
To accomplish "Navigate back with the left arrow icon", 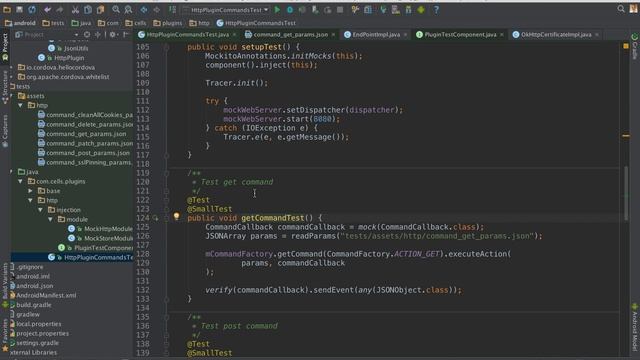I will pyautogui.click(x=144, y=9).
